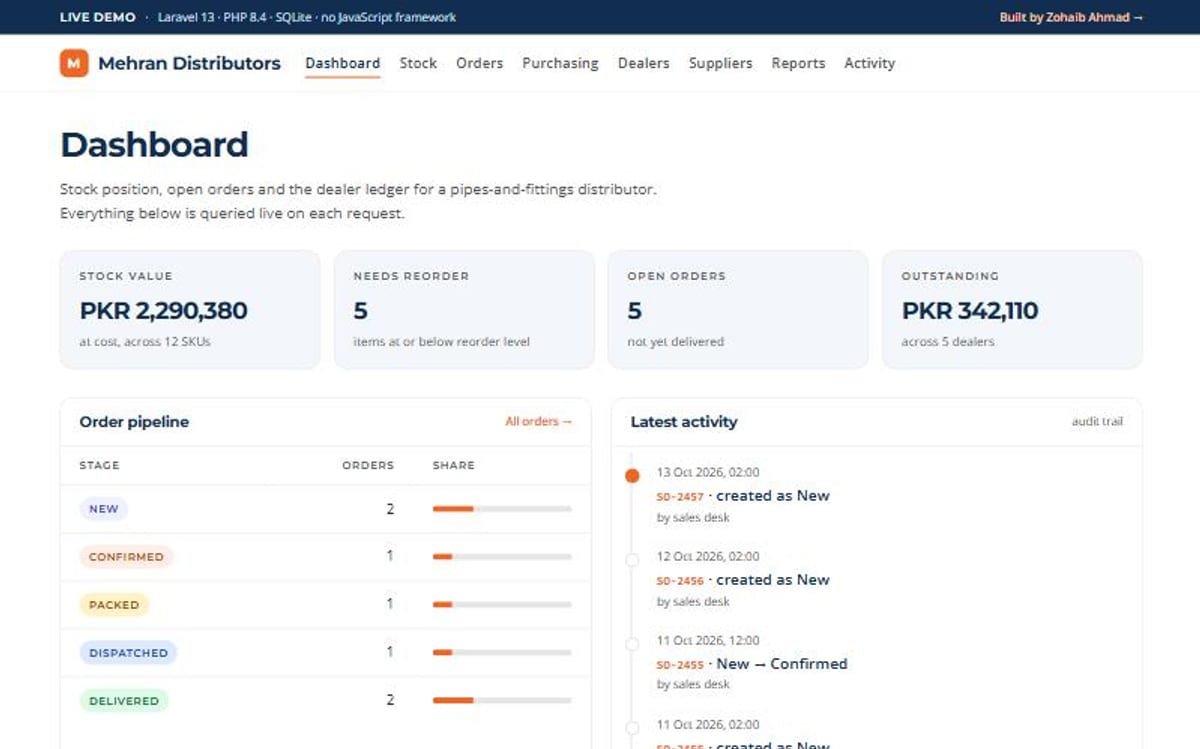Click the SHARE column header
1200x749 pixels.
pos(453,465)
